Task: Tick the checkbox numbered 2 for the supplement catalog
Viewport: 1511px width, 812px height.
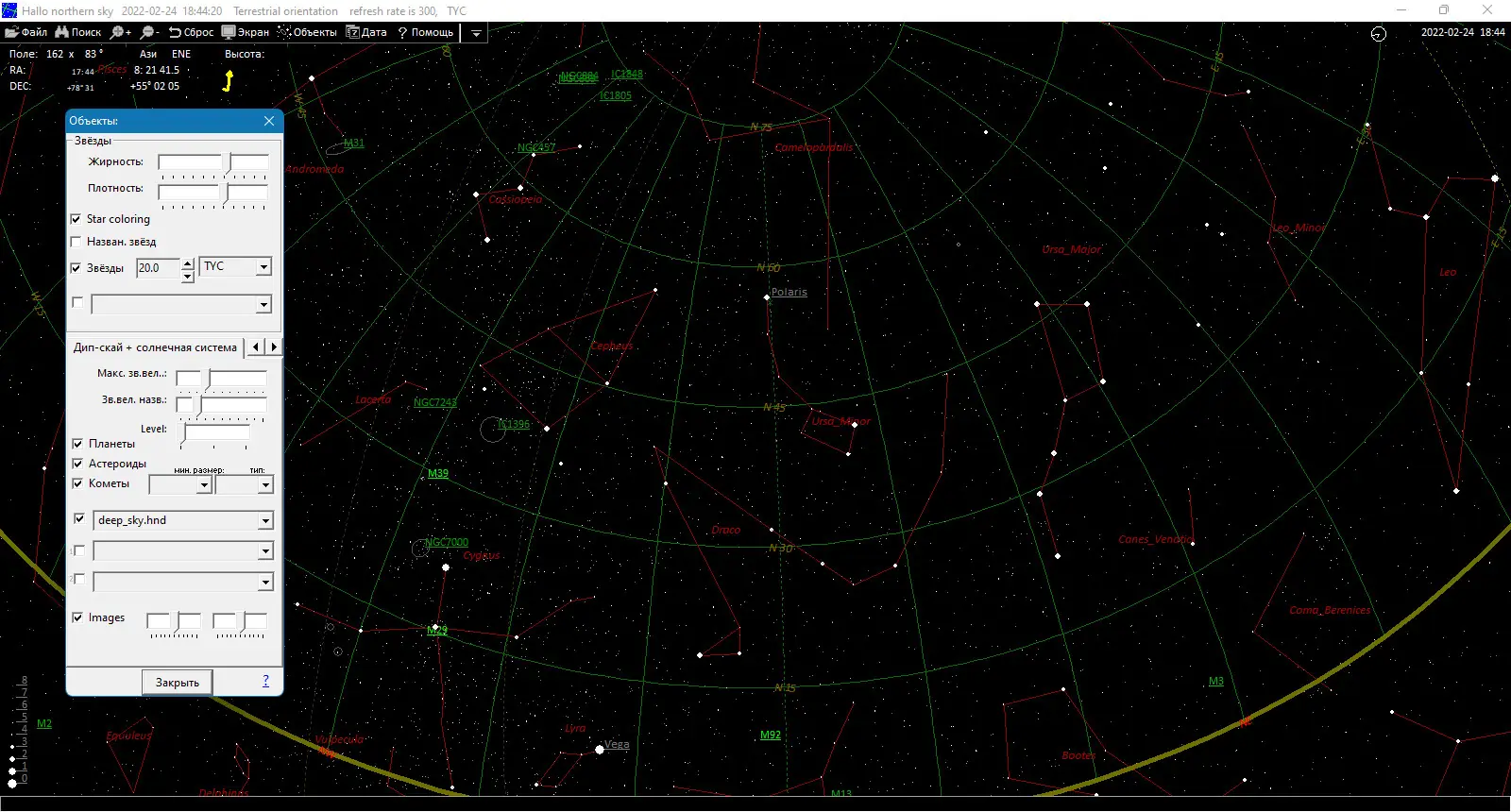Action: click(x=79, y=579)
